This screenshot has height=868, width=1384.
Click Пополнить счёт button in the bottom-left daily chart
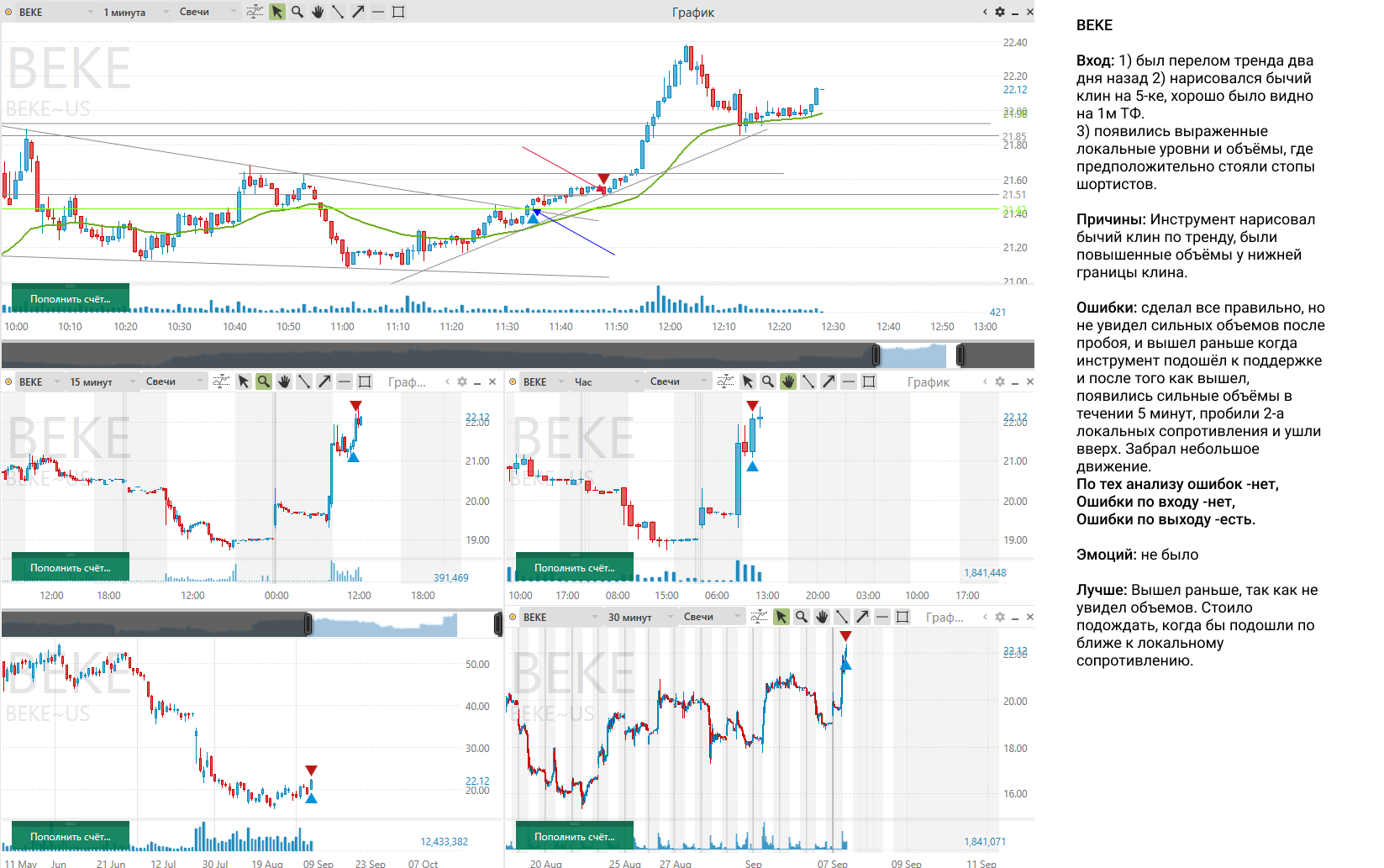pos(71,836)
